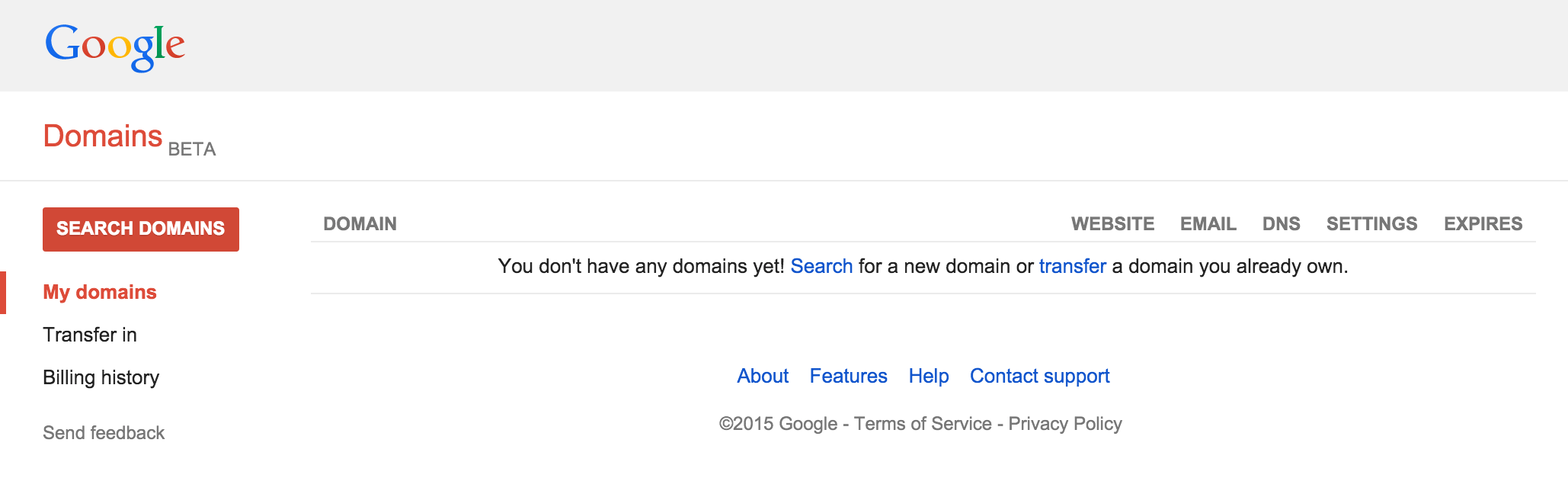Click the EMAIL column header
This screenshot has height=494, width=1568.
(x=1208, y=224)
